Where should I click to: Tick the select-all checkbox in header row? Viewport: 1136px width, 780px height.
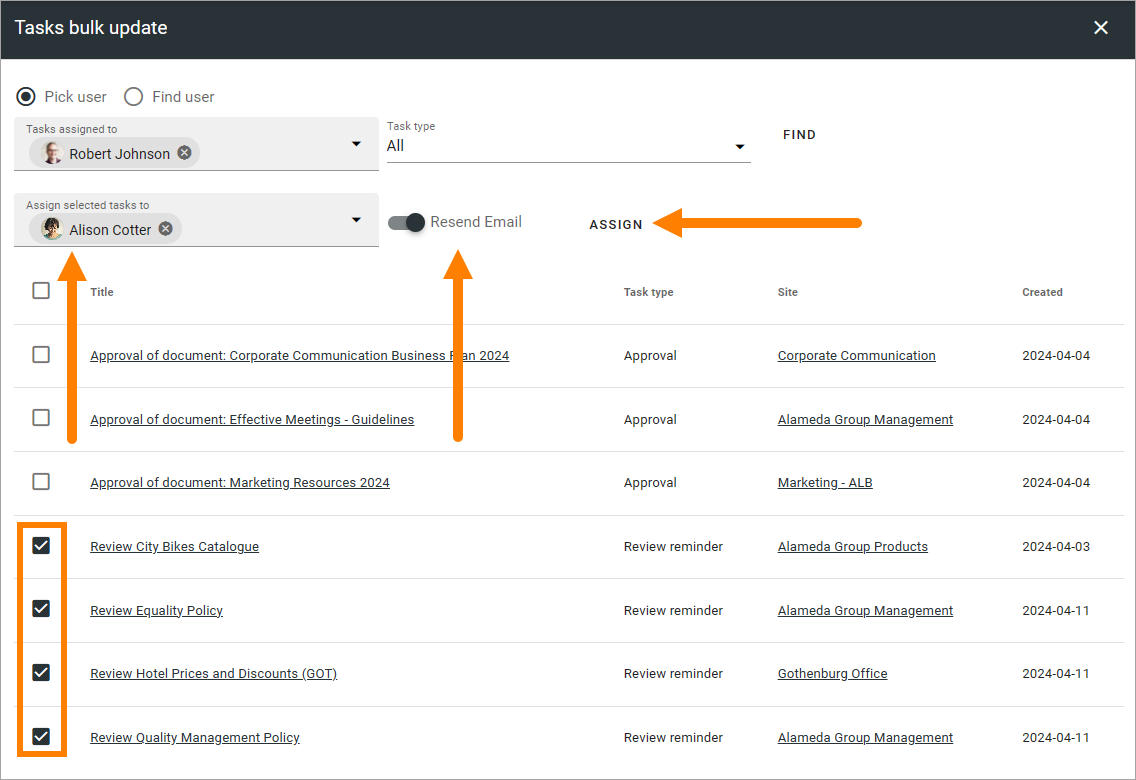tap(41, 290)
